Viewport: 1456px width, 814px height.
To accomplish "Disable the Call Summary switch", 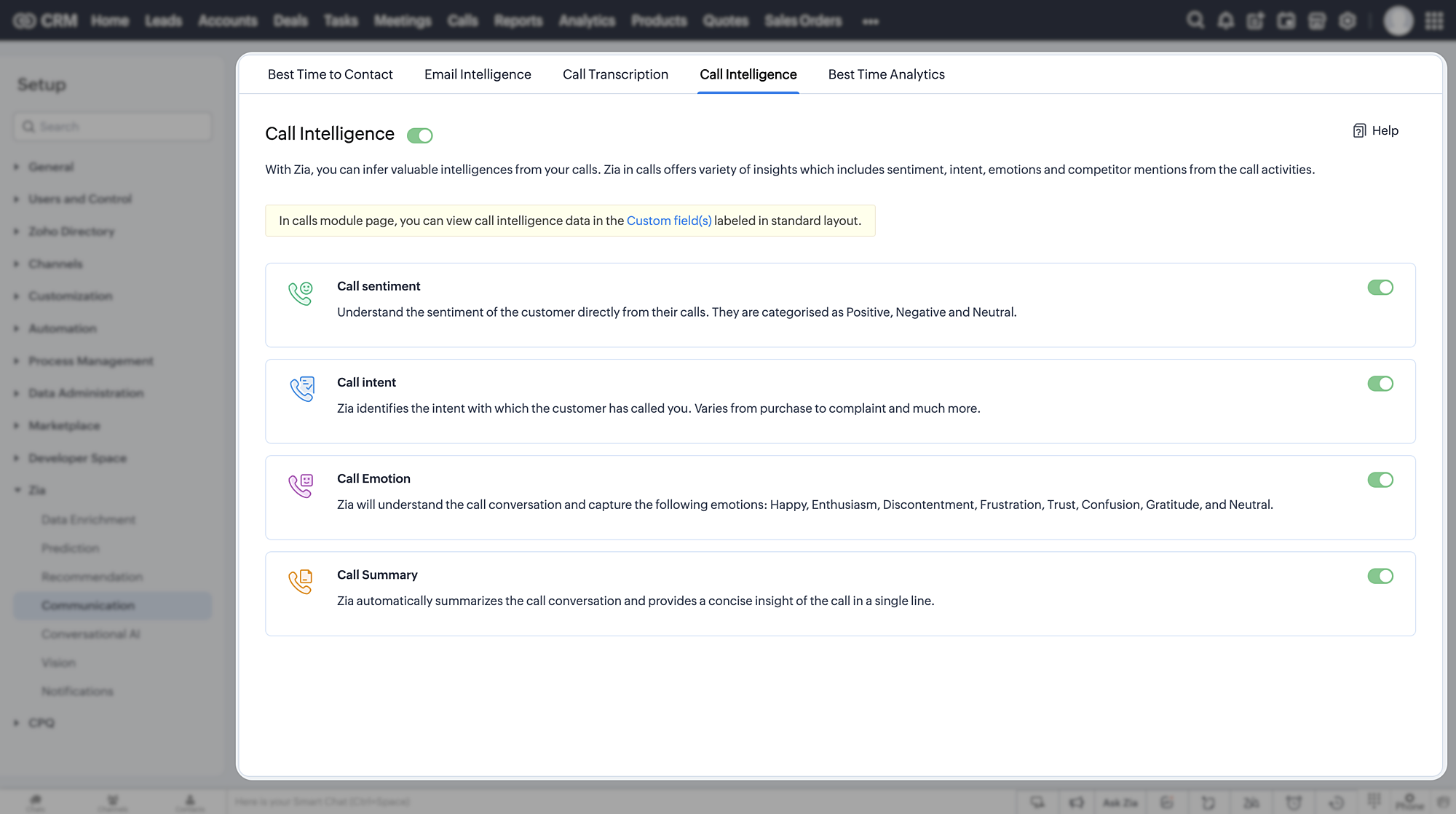I will pyautogui.click(x=1380, y=576).
